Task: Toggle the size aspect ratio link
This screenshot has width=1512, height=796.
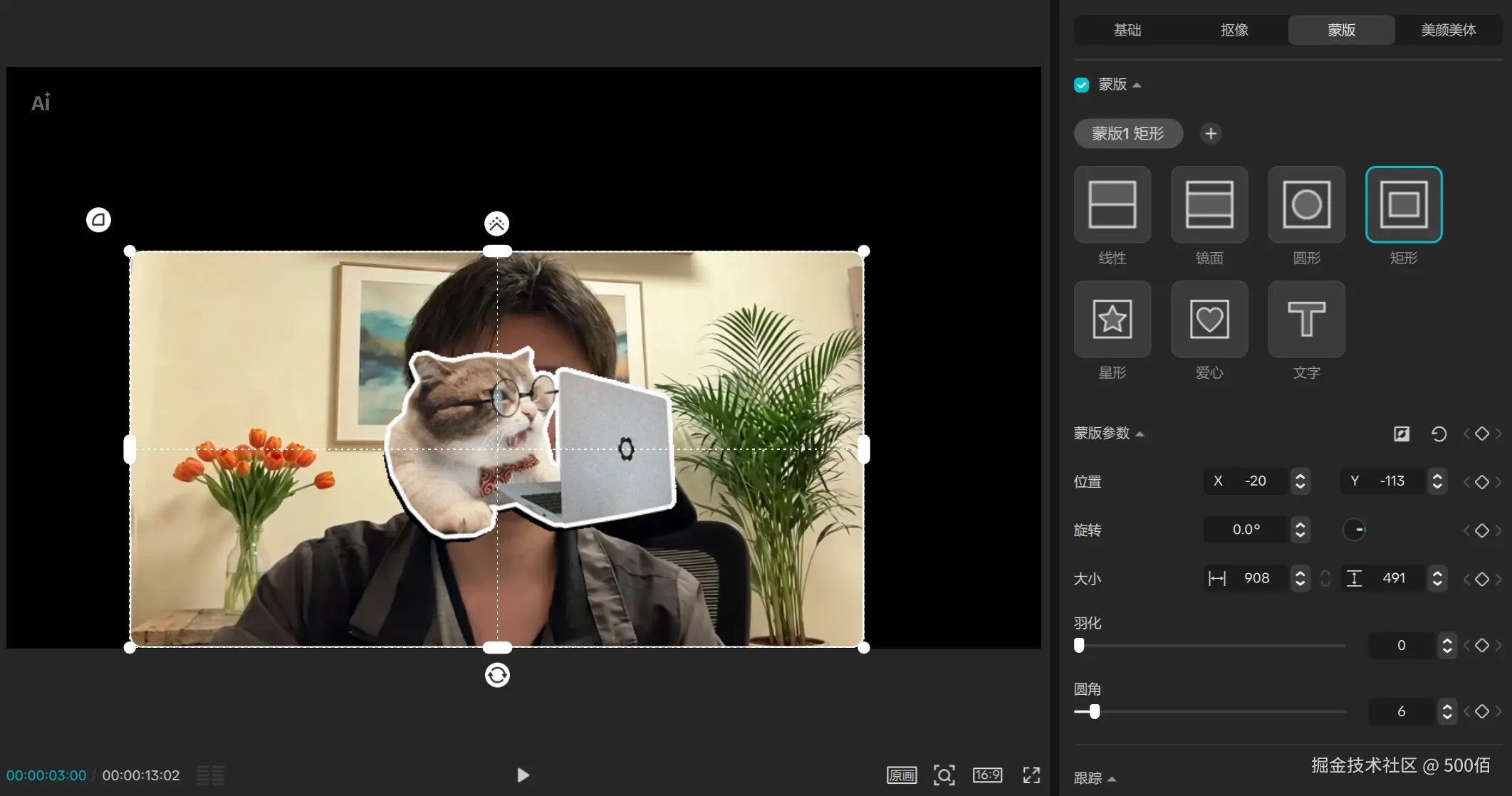Action: point(1325,578)
